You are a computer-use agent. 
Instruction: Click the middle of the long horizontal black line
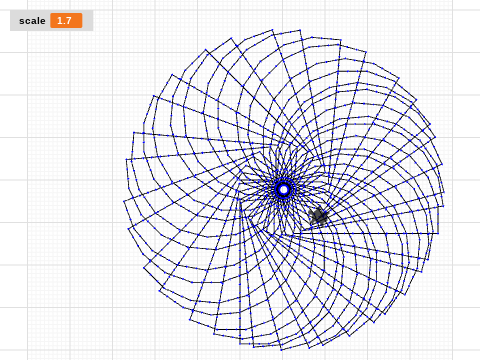tap(366, 233)
